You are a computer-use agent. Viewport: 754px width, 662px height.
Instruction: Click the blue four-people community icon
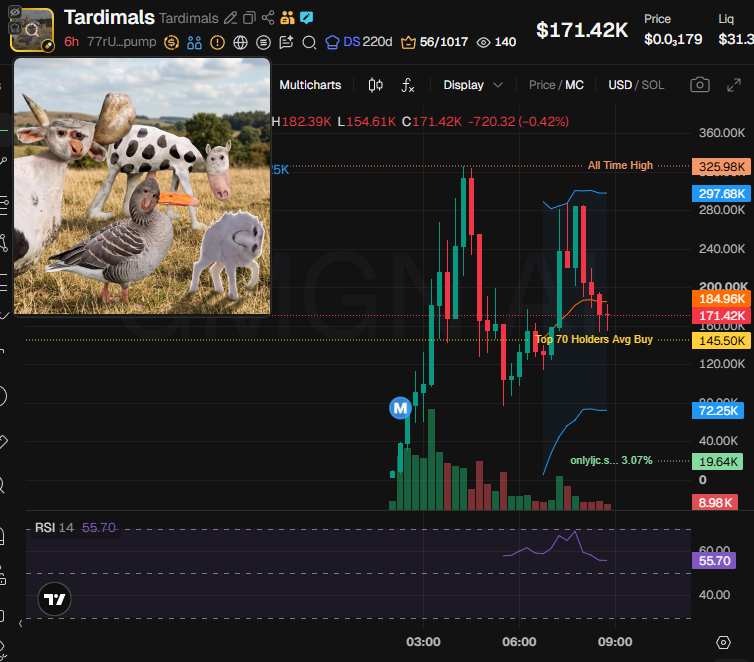click(194, 43)
